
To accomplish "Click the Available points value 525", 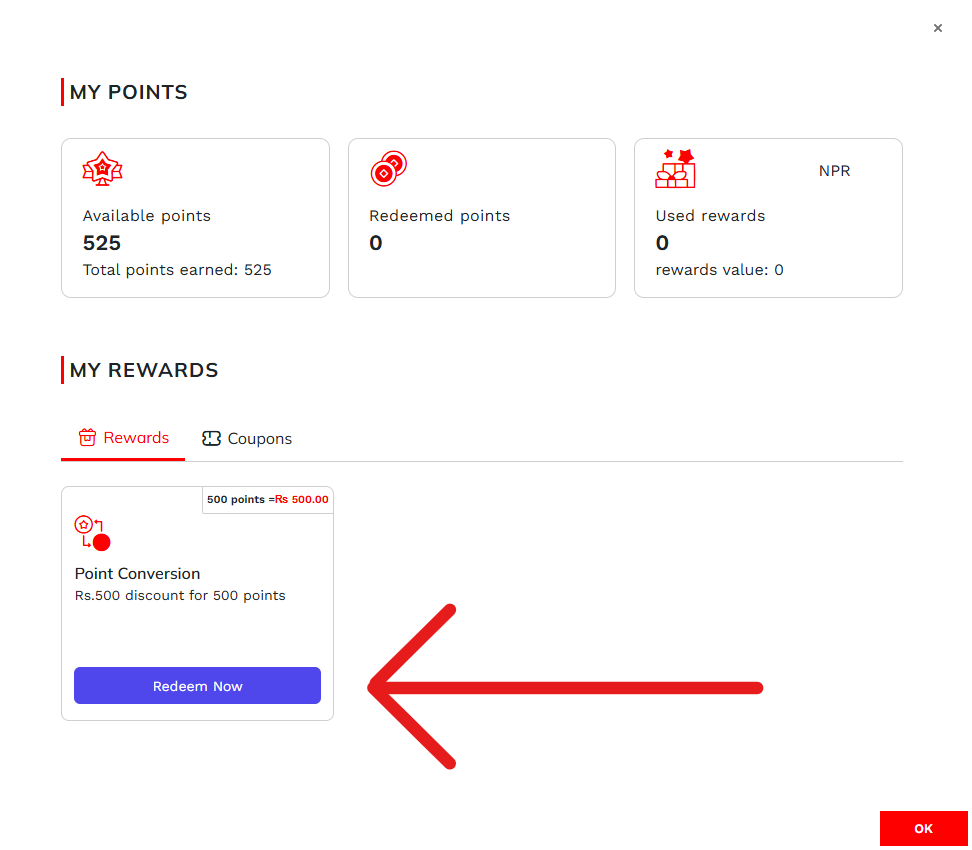I will [x=102, y=243].
